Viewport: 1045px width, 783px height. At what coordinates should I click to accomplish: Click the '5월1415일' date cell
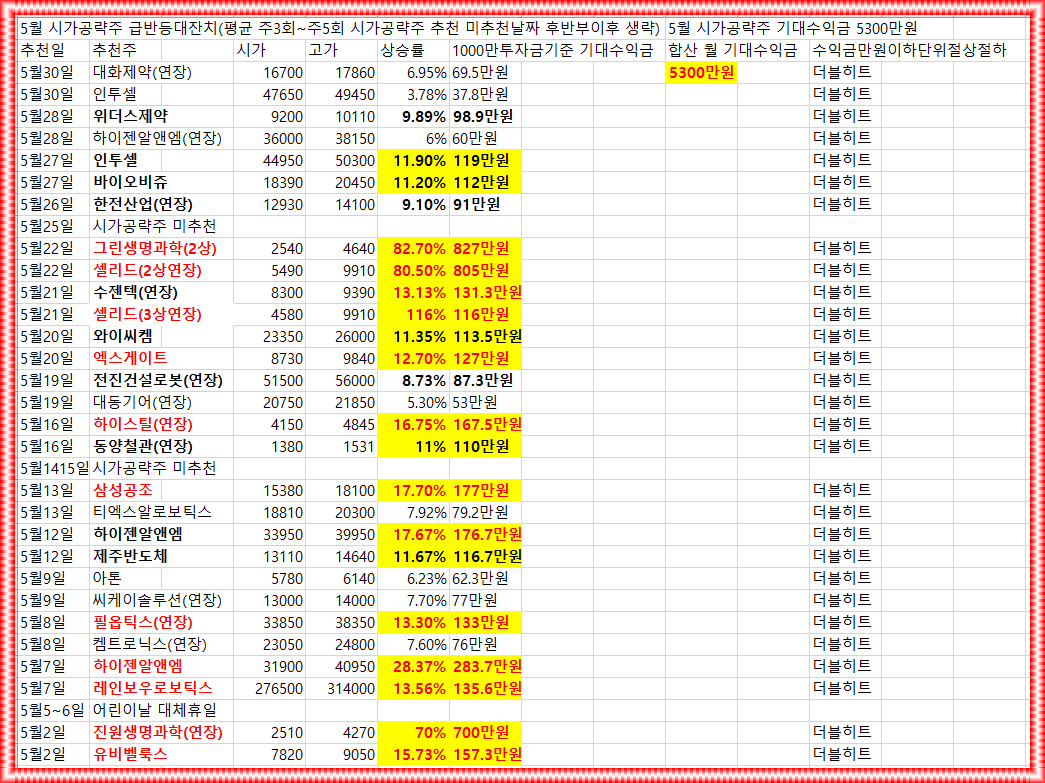click(53, 468)
